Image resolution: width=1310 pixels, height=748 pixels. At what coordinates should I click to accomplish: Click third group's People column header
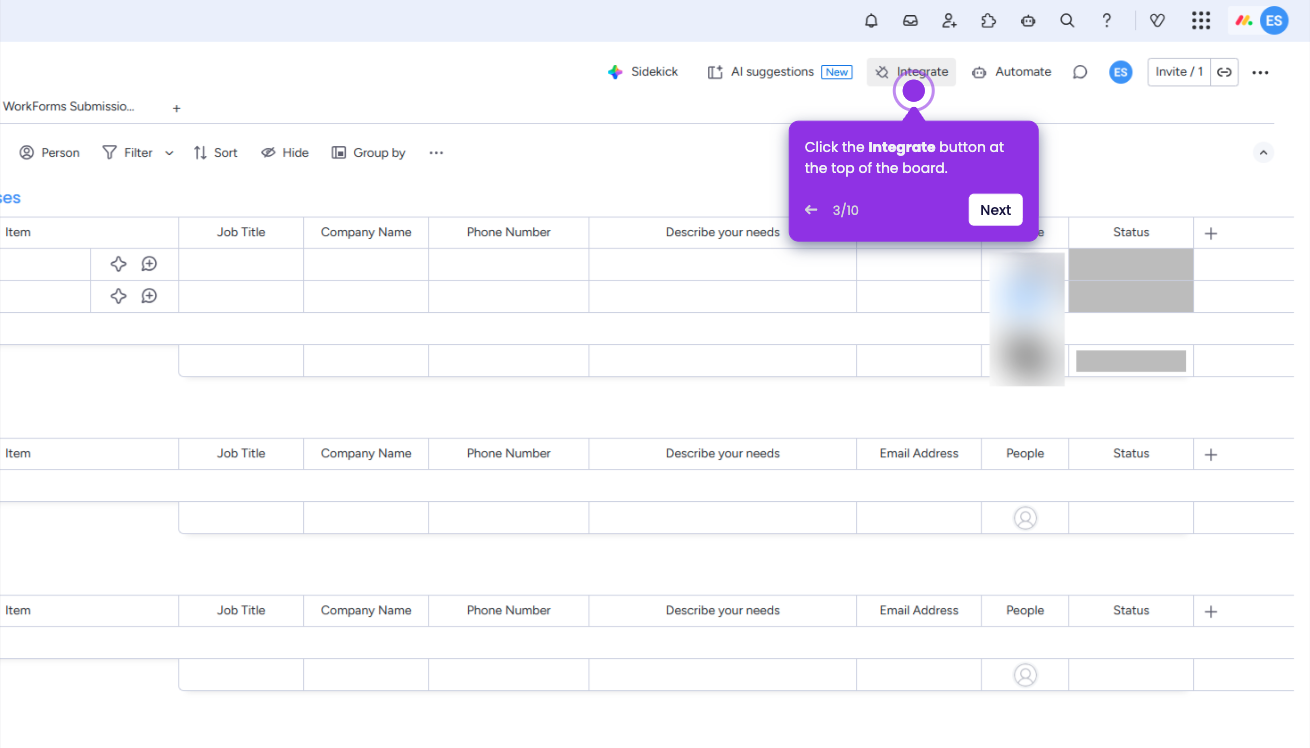click(x=1025, y=610)
